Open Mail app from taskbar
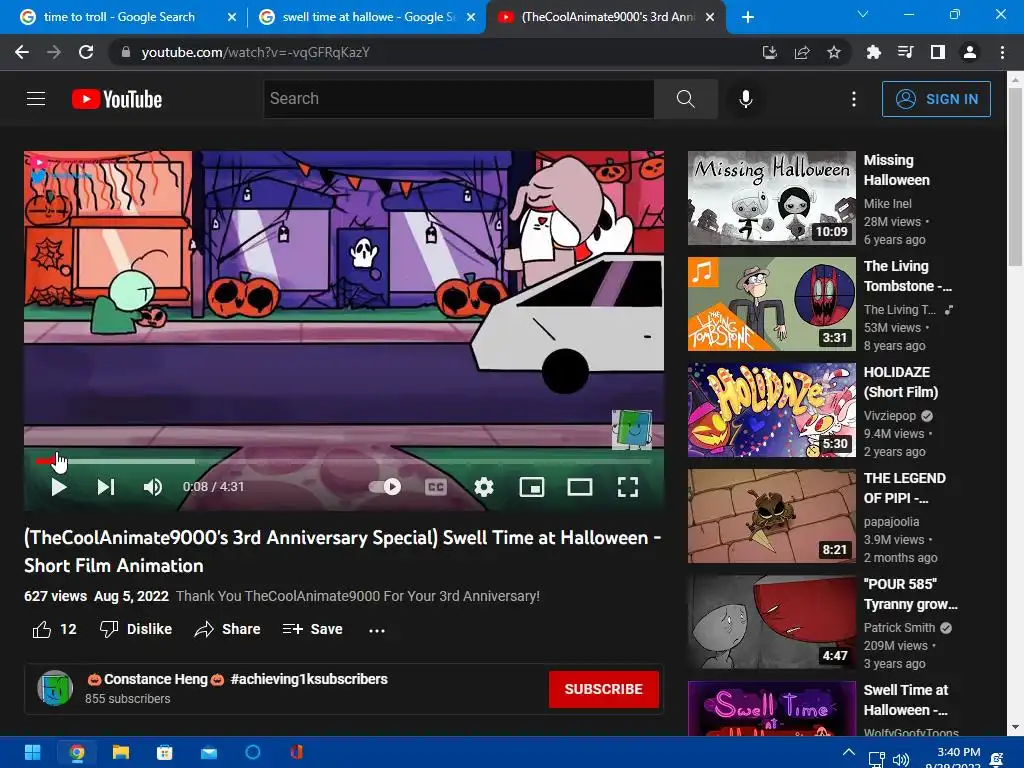The height and width of the screenshot is (768, 1024). click(209, 753)
